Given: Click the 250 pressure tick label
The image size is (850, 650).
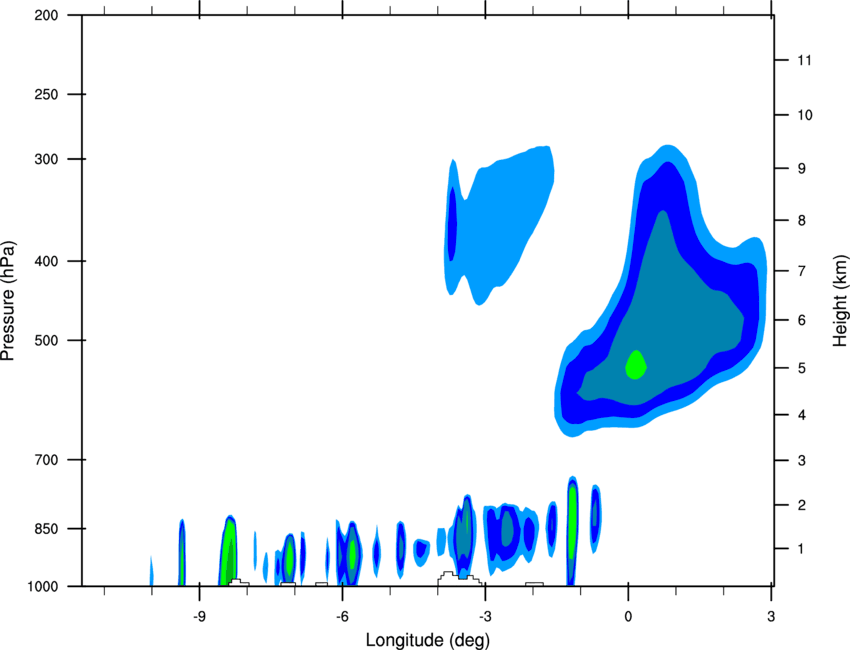Looking at the screenshot, I should (46, 94).
